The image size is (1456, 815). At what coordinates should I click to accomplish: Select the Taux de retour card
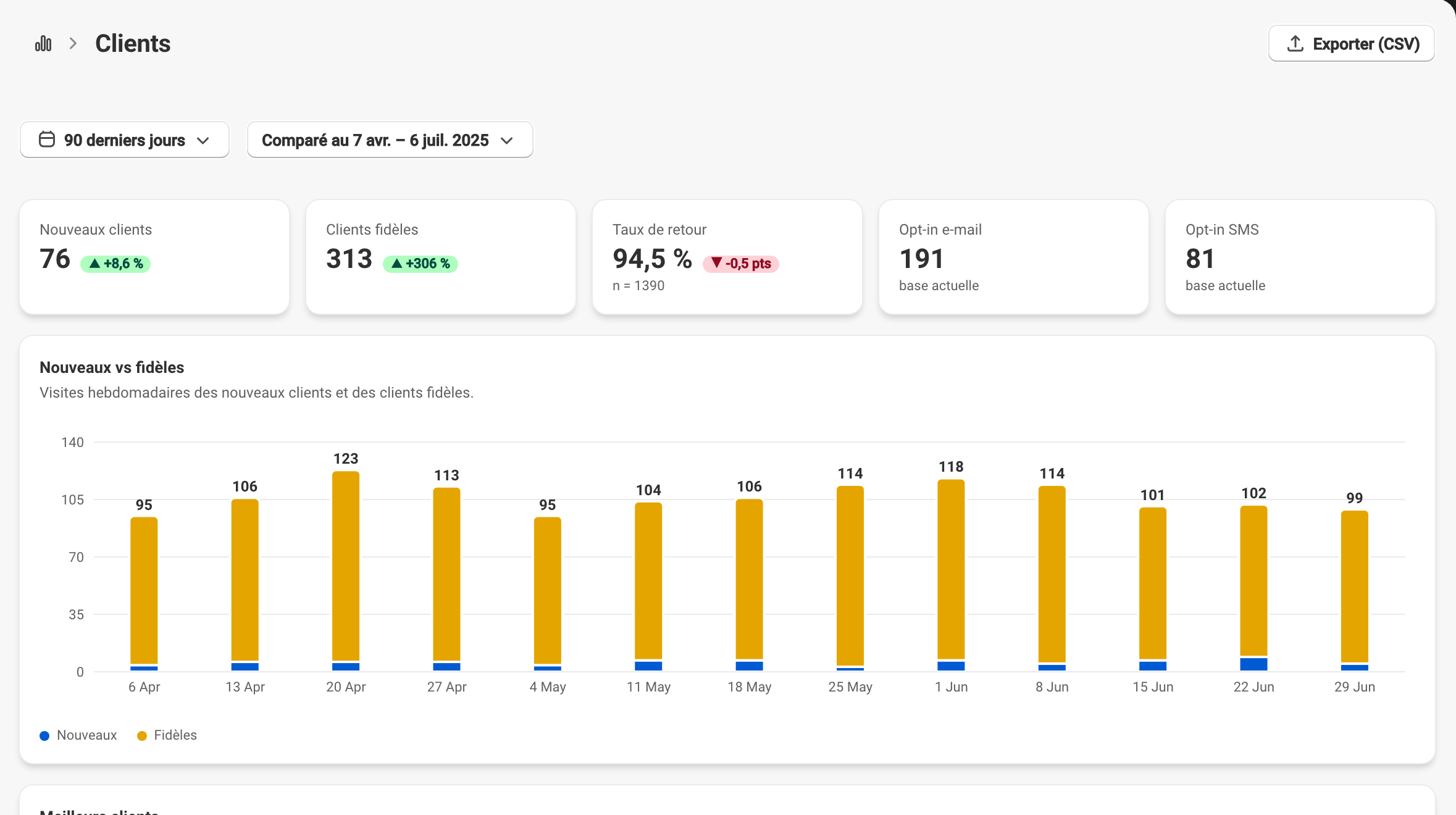pyautogui.click(x=727, y=257)
